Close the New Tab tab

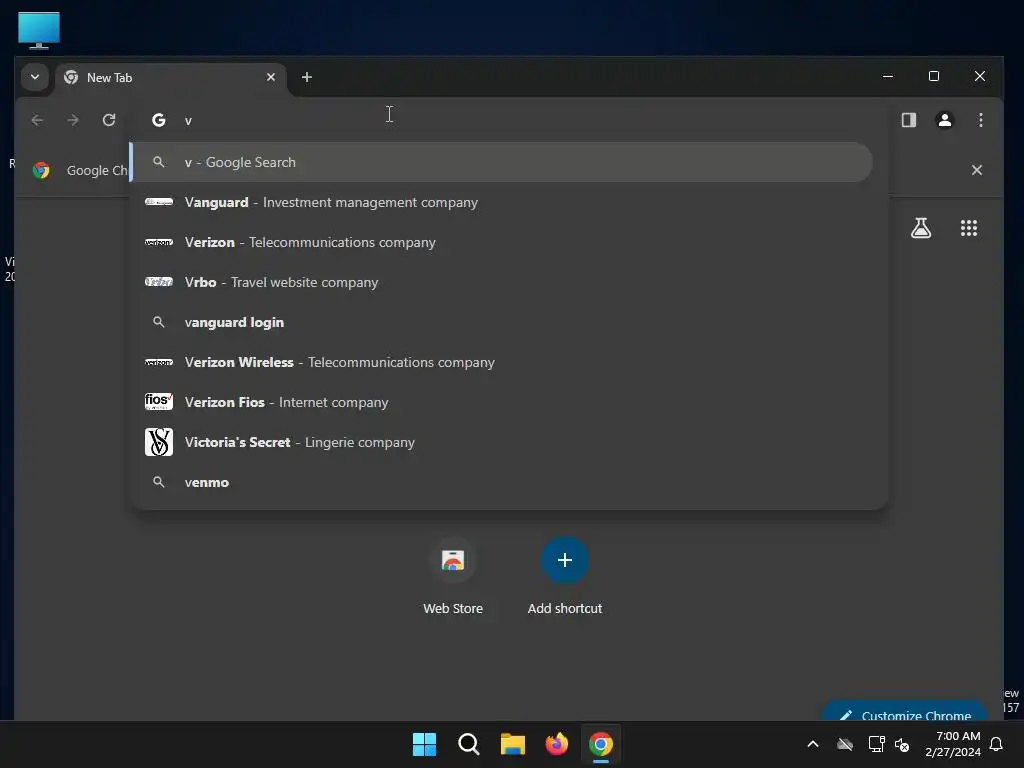[x=271, y=77]
